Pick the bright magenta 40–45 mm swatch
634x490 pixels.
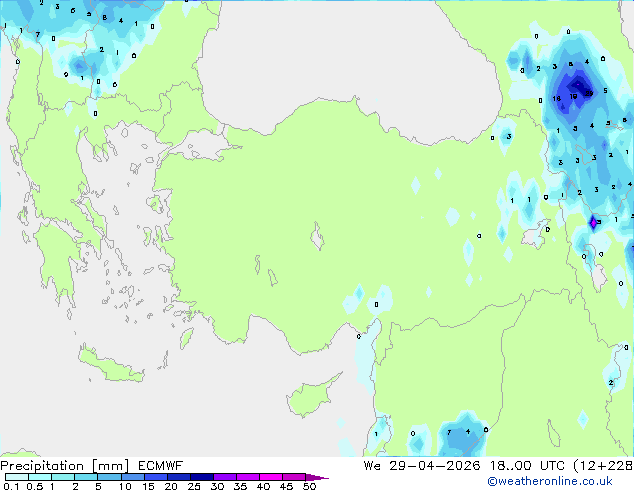(271, 477)
